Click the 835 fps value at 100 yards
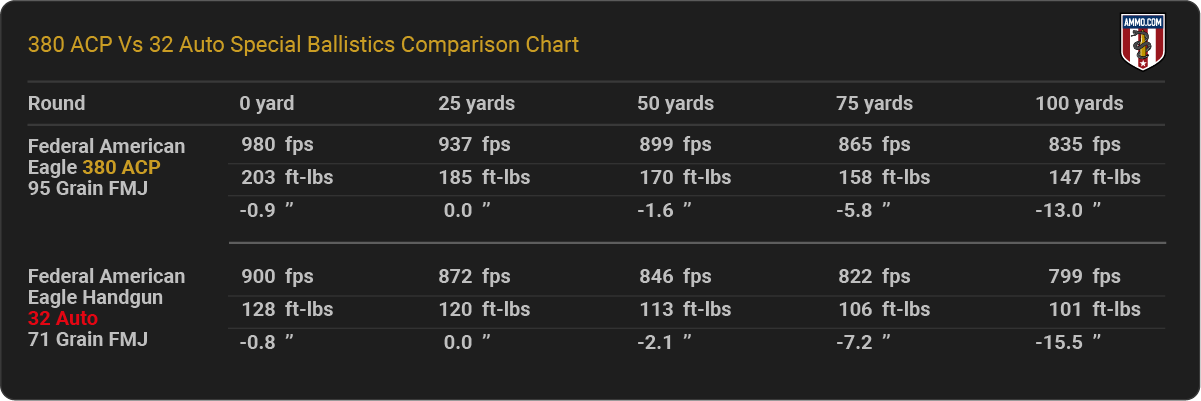Viewport: 1201px width, 401px height. [x=1085, y=145]
